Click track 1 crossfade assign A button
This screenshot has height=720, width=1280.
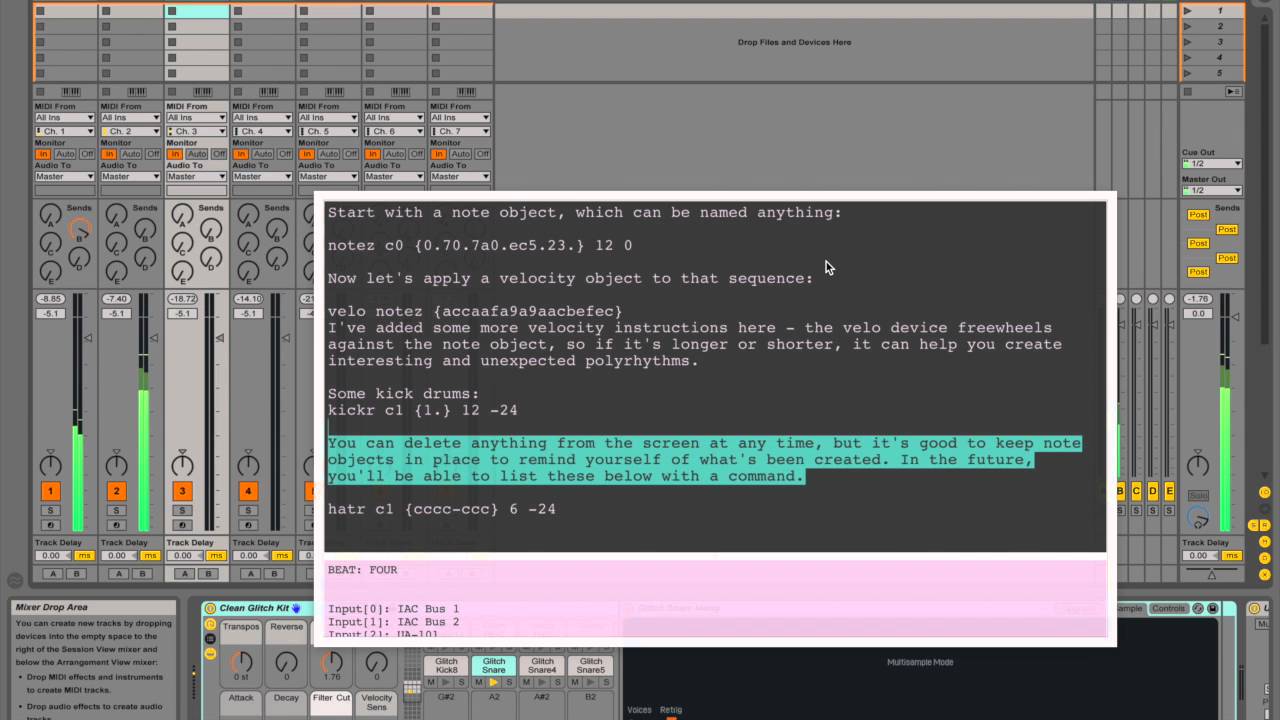(52, 574)
